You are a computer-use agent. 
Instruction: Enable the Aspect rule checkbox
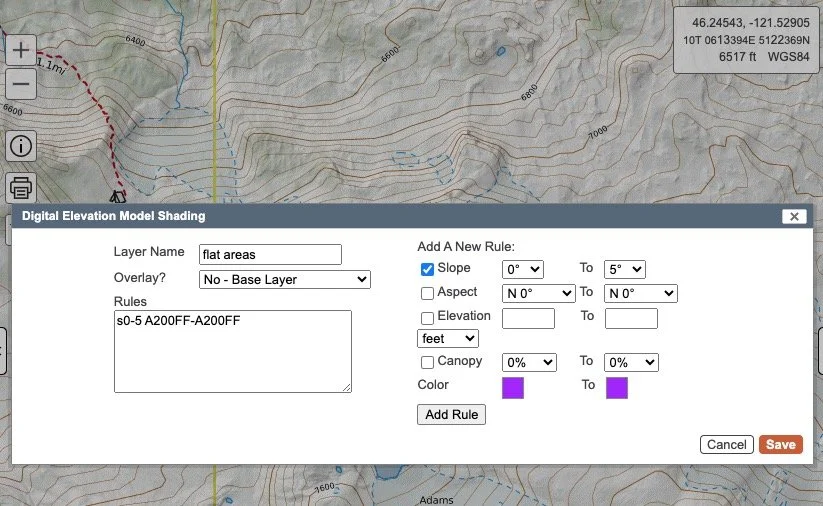(x=427, y=293)
